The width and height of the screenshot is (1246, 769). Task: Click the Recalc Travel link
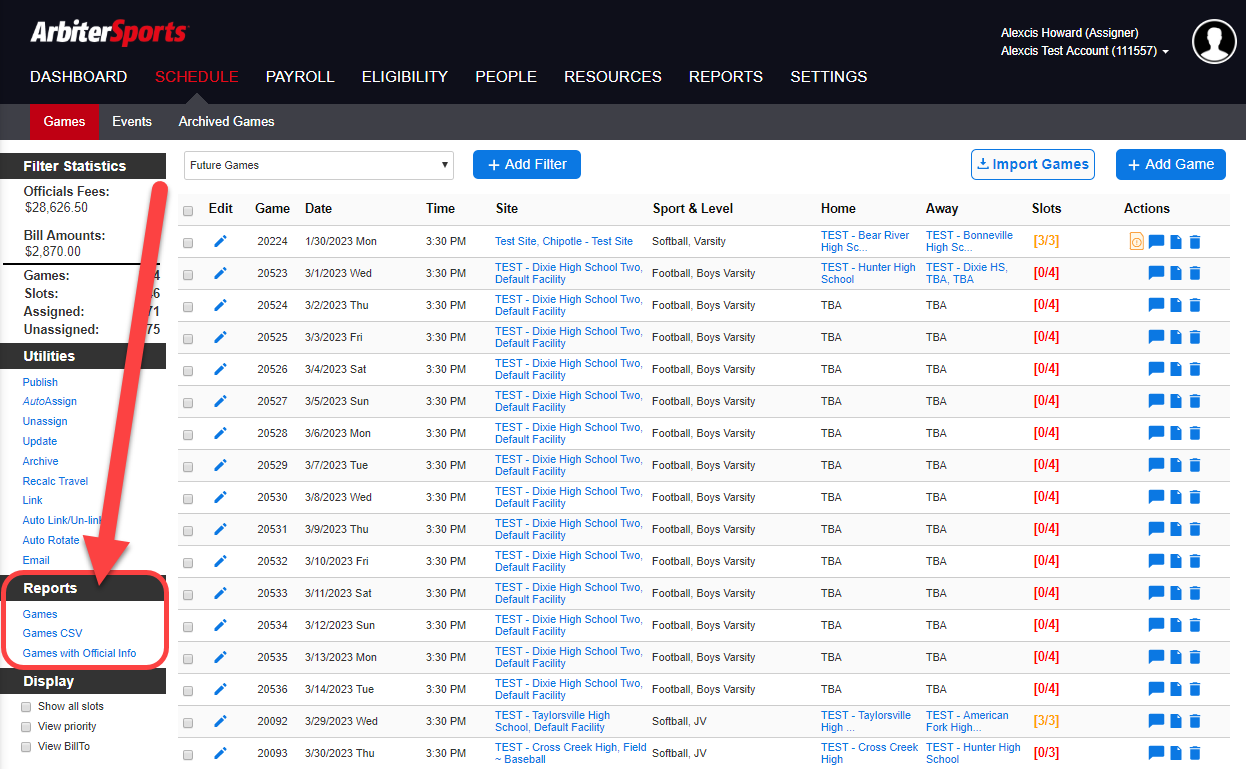(56, 481)
